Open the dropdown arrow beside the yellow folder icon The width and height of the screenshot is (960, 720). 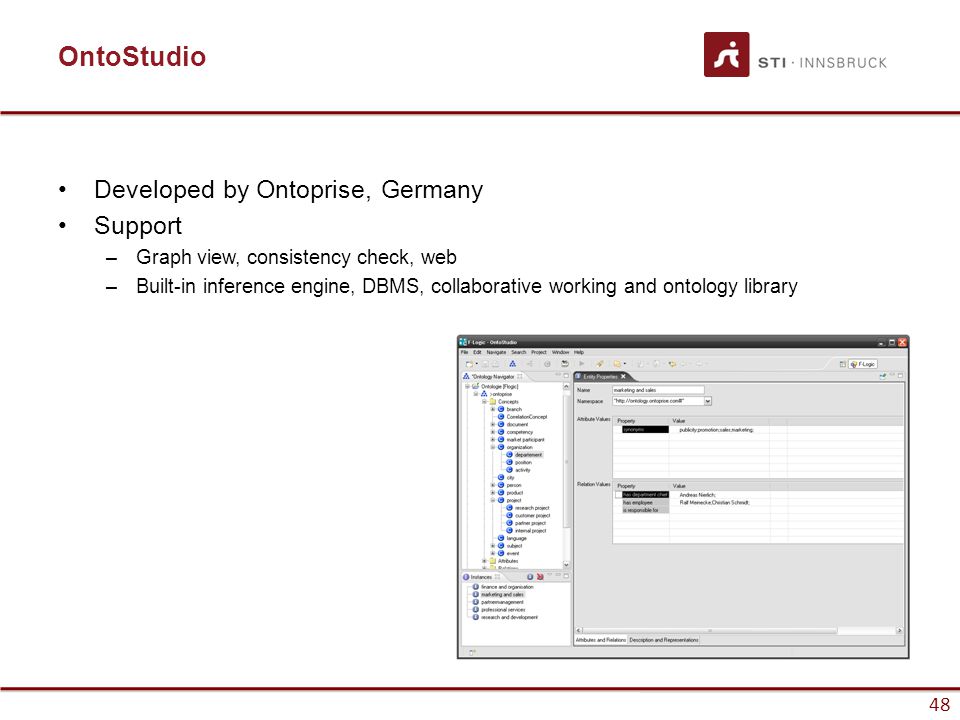[624, 364]
